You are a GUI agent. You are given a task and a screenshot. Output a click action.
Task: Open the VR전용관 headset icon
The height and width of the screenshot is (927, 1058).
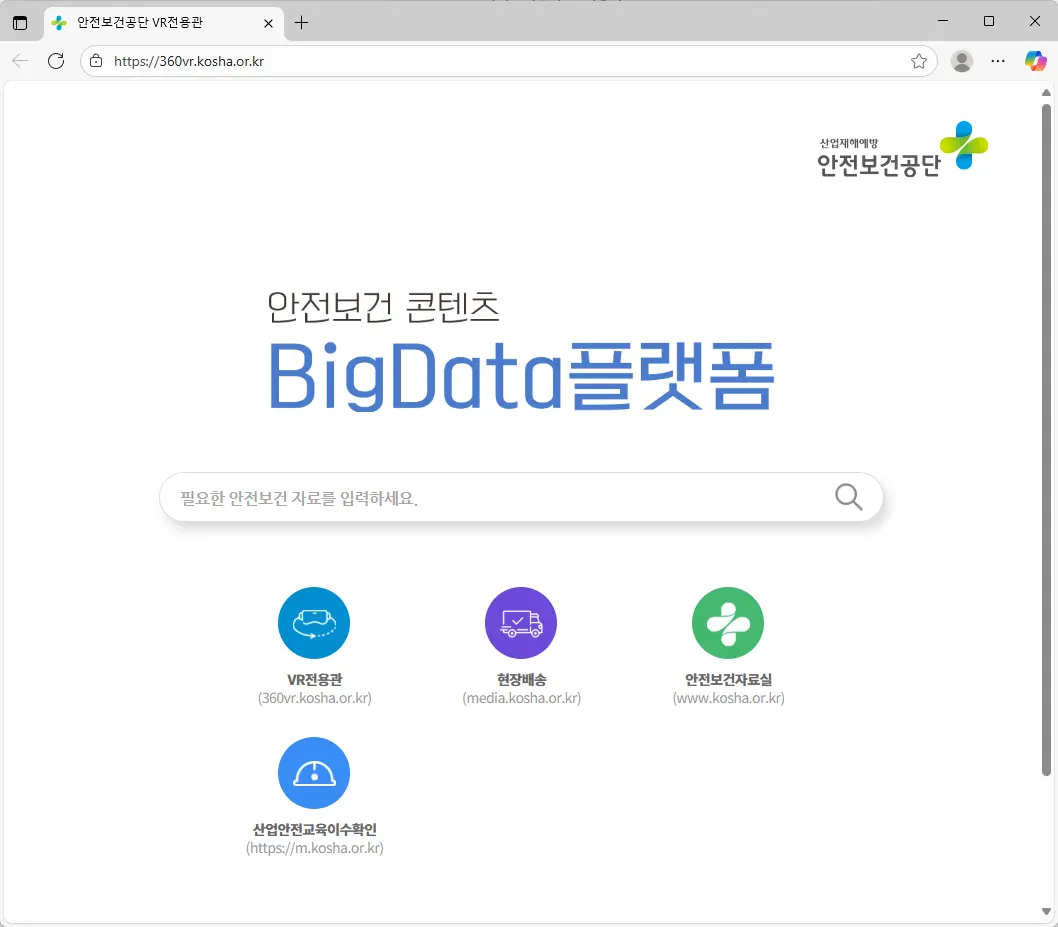(313, 623)
